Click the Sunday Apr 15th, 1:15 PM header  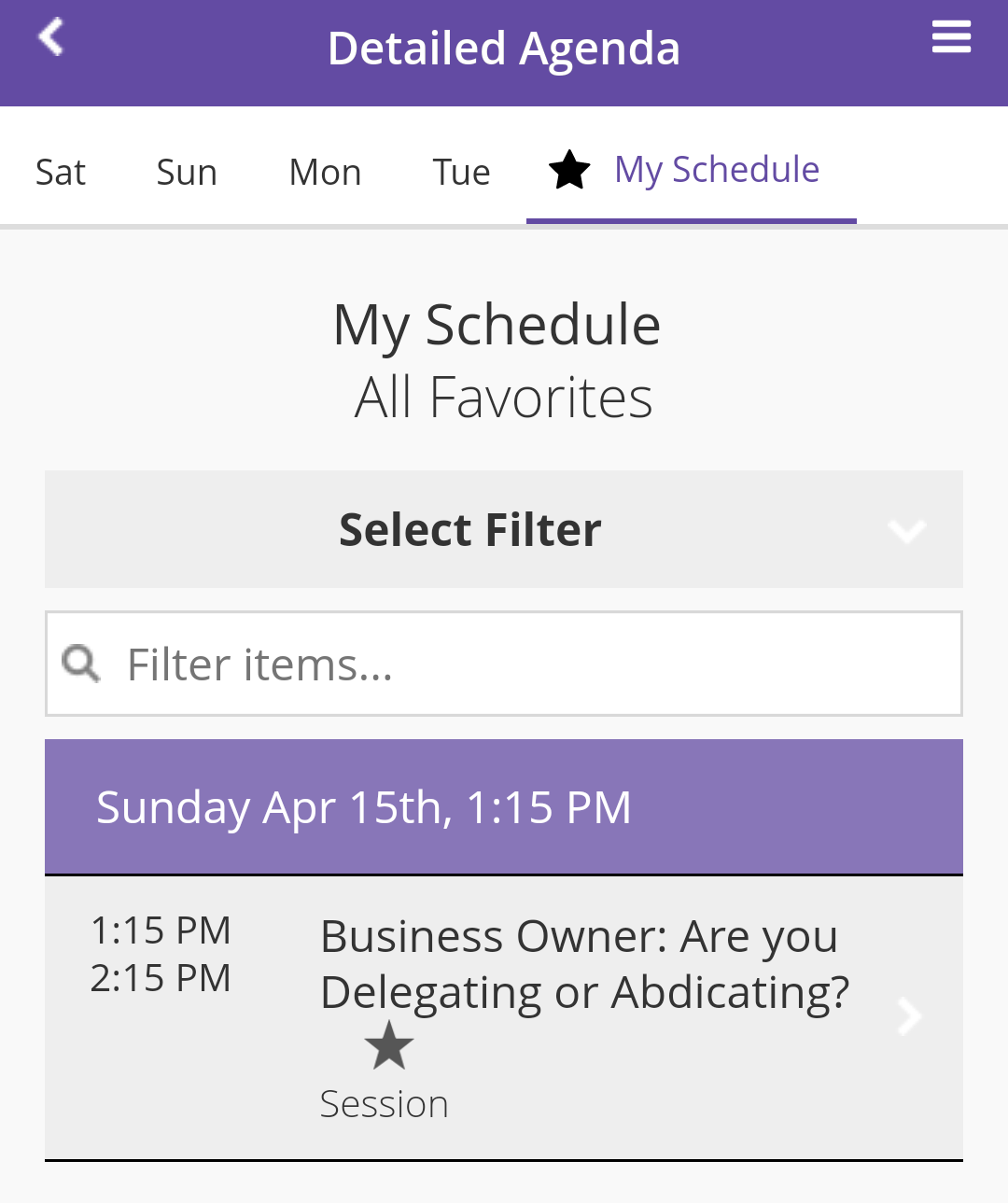point(504,807)
